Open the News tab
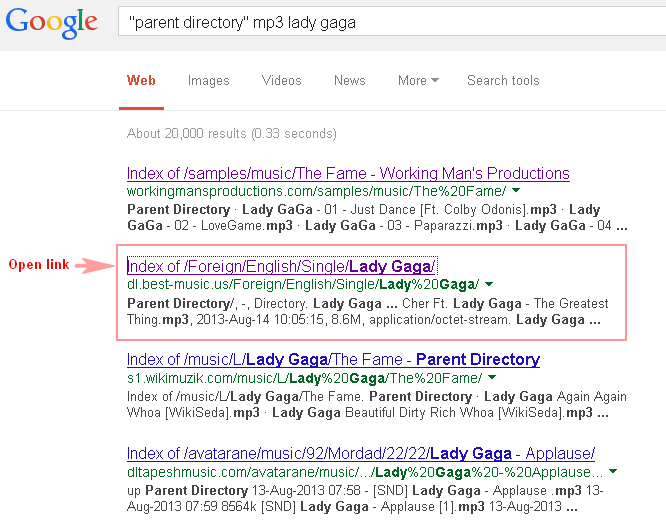Screen dimensions: 666x531 pos(350,80)
